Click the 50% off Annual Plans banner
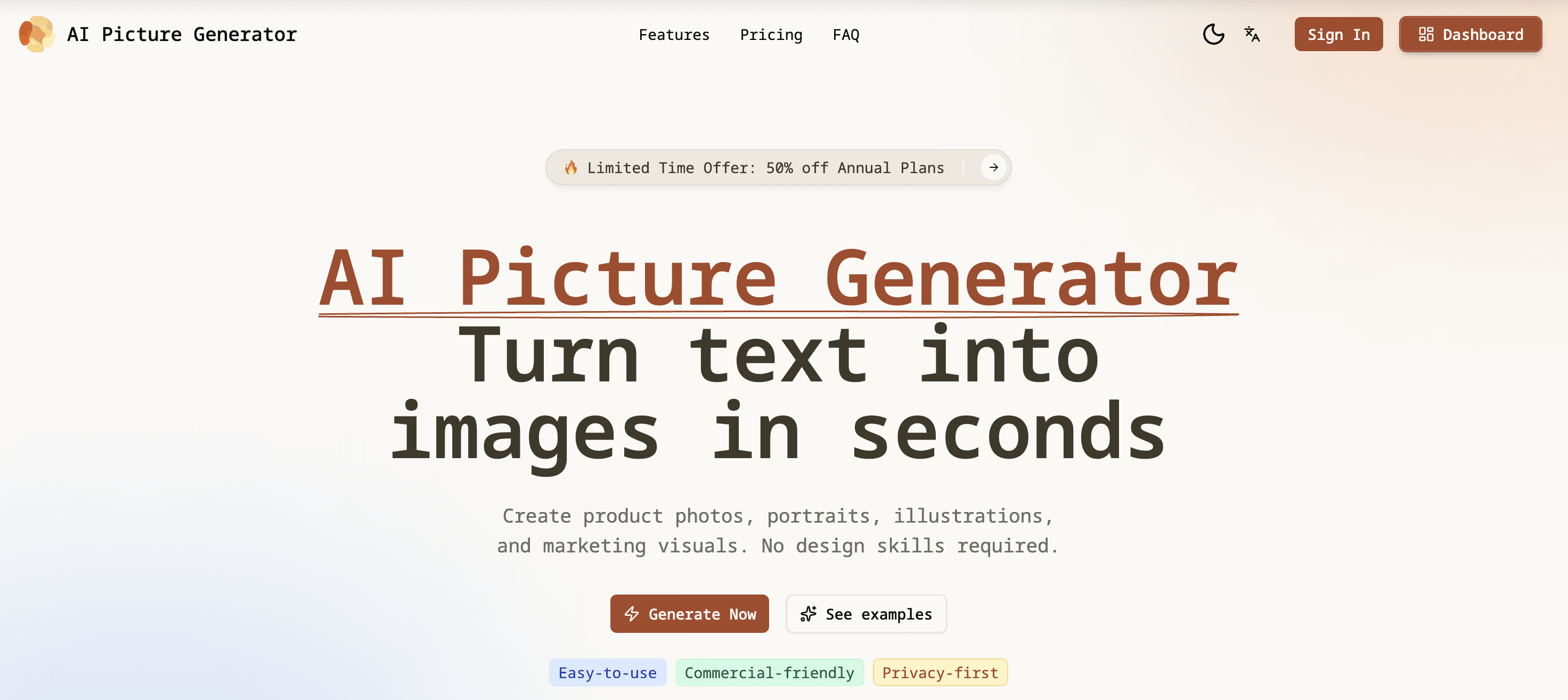Viewport: 1568px width, 700px height. (764, 167)
